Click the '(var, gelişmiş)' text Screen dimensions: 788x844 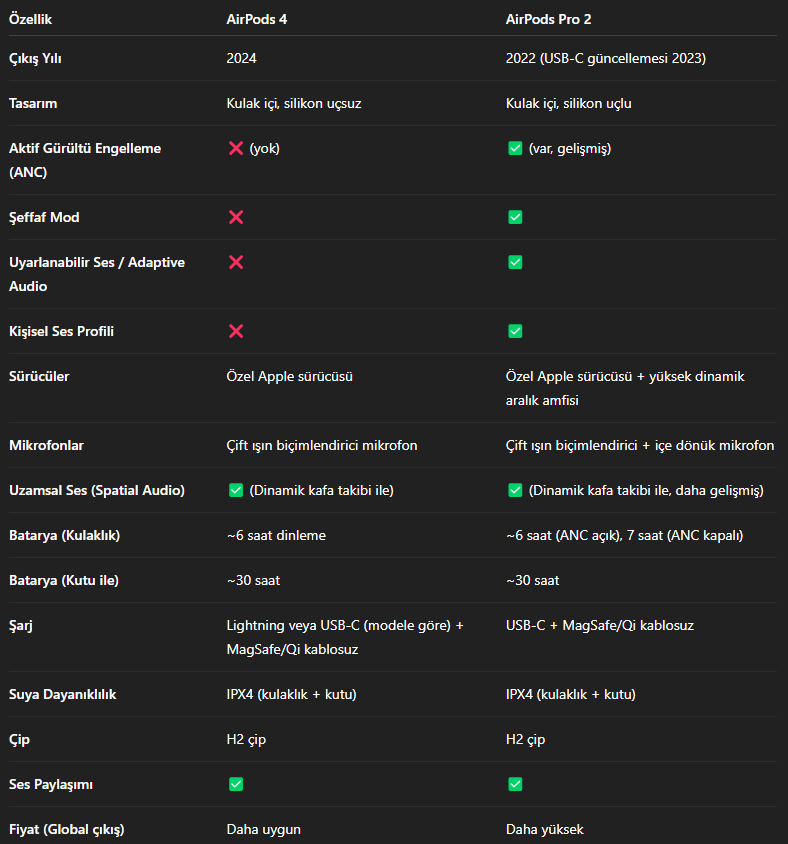[570, 149]
